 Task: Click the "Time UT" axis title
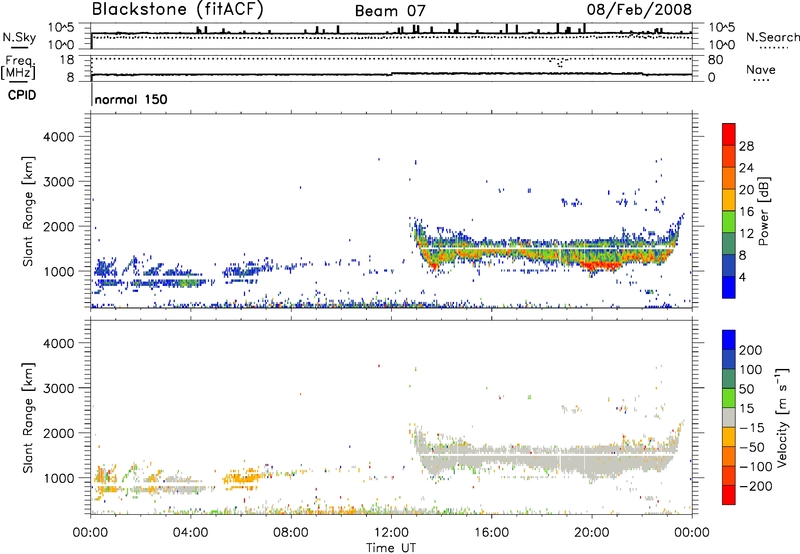(391, 548)
